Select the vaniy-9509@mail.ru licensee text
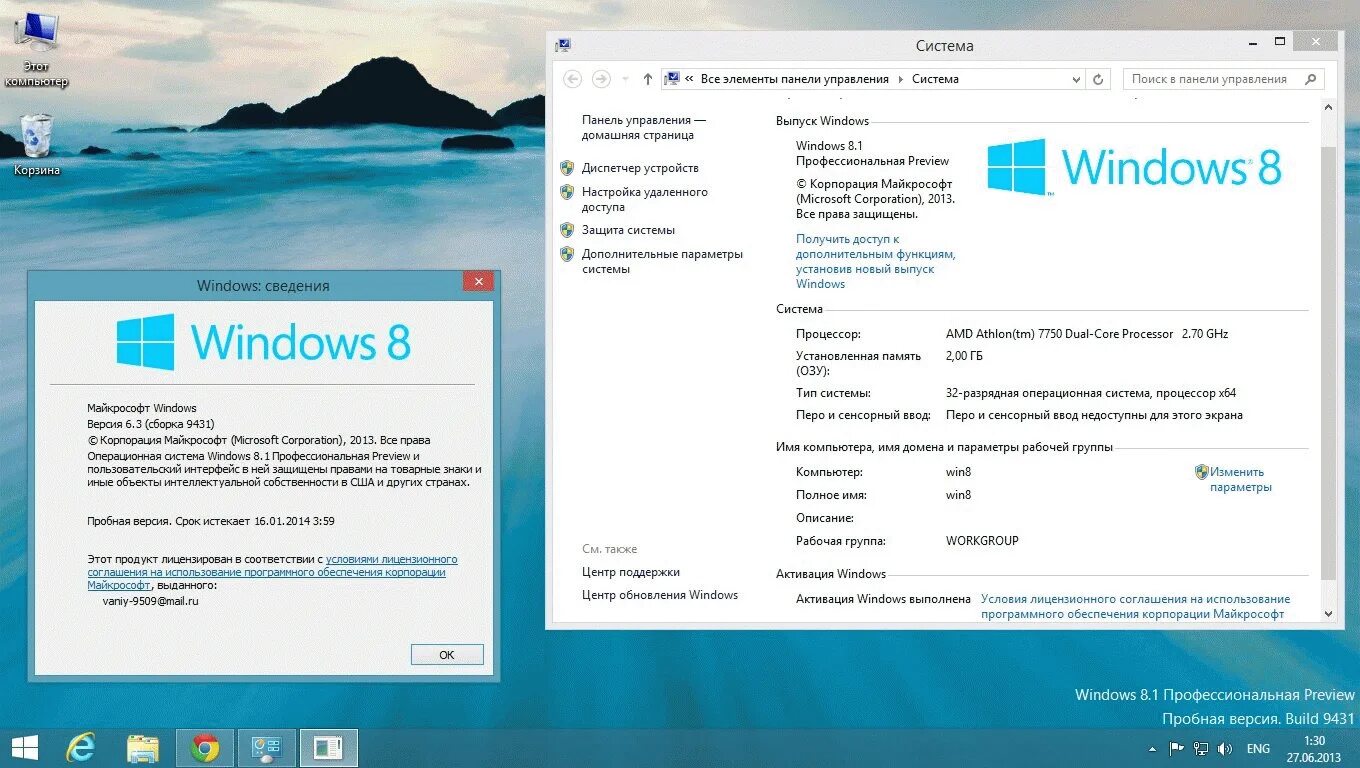 pyautogui.click(x=150, y=601)
